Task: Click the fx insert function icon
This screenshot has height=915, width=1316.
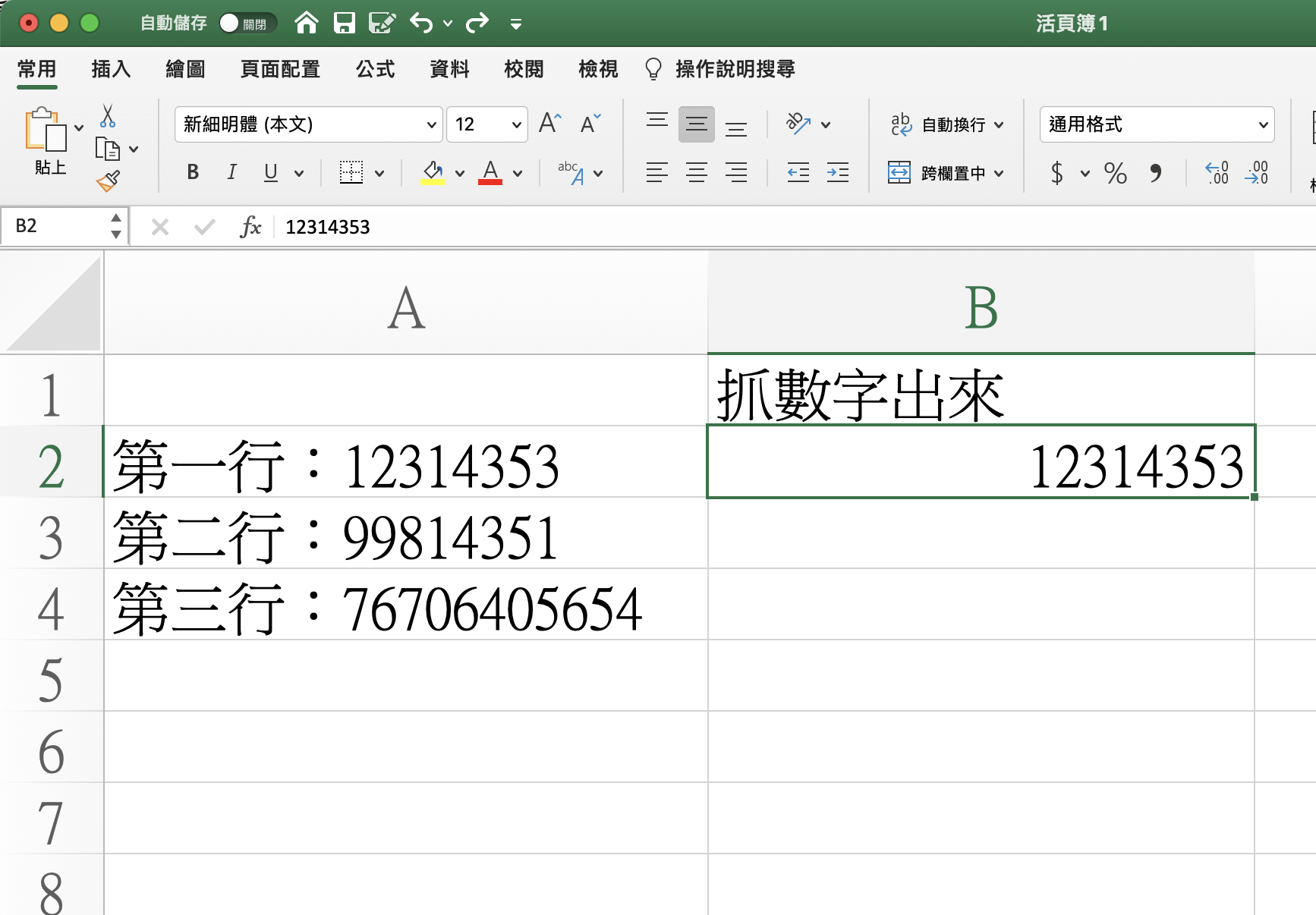Action: [x=250, y=227]
